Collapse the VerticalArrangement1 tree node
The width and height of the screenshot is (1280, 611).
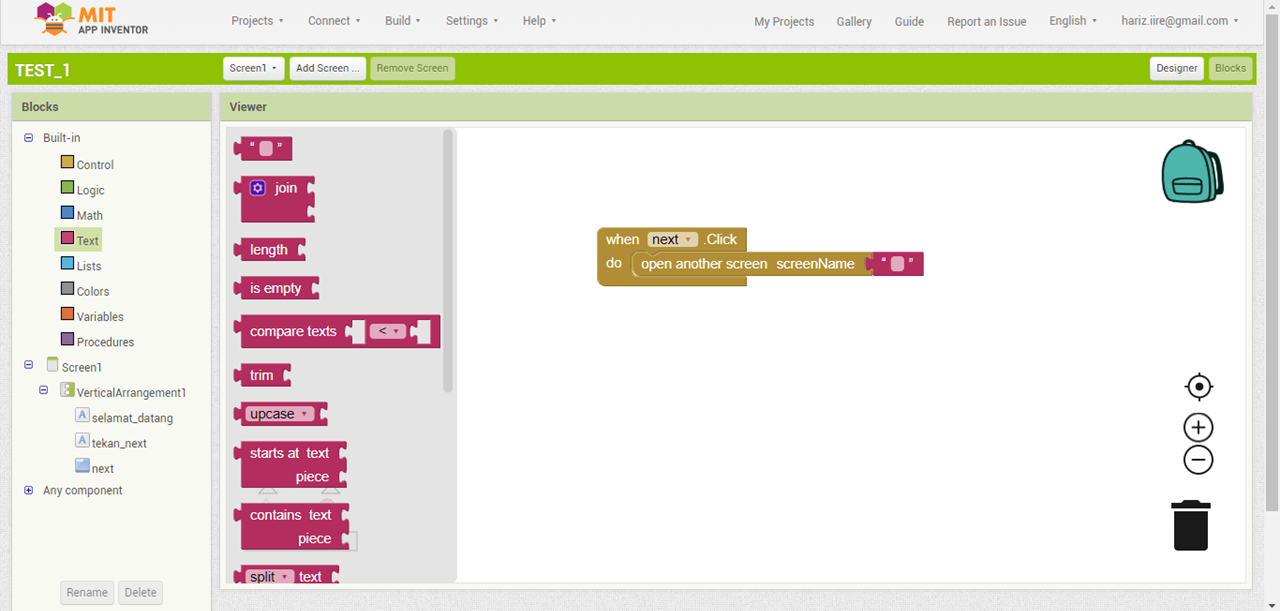(44, 391)
